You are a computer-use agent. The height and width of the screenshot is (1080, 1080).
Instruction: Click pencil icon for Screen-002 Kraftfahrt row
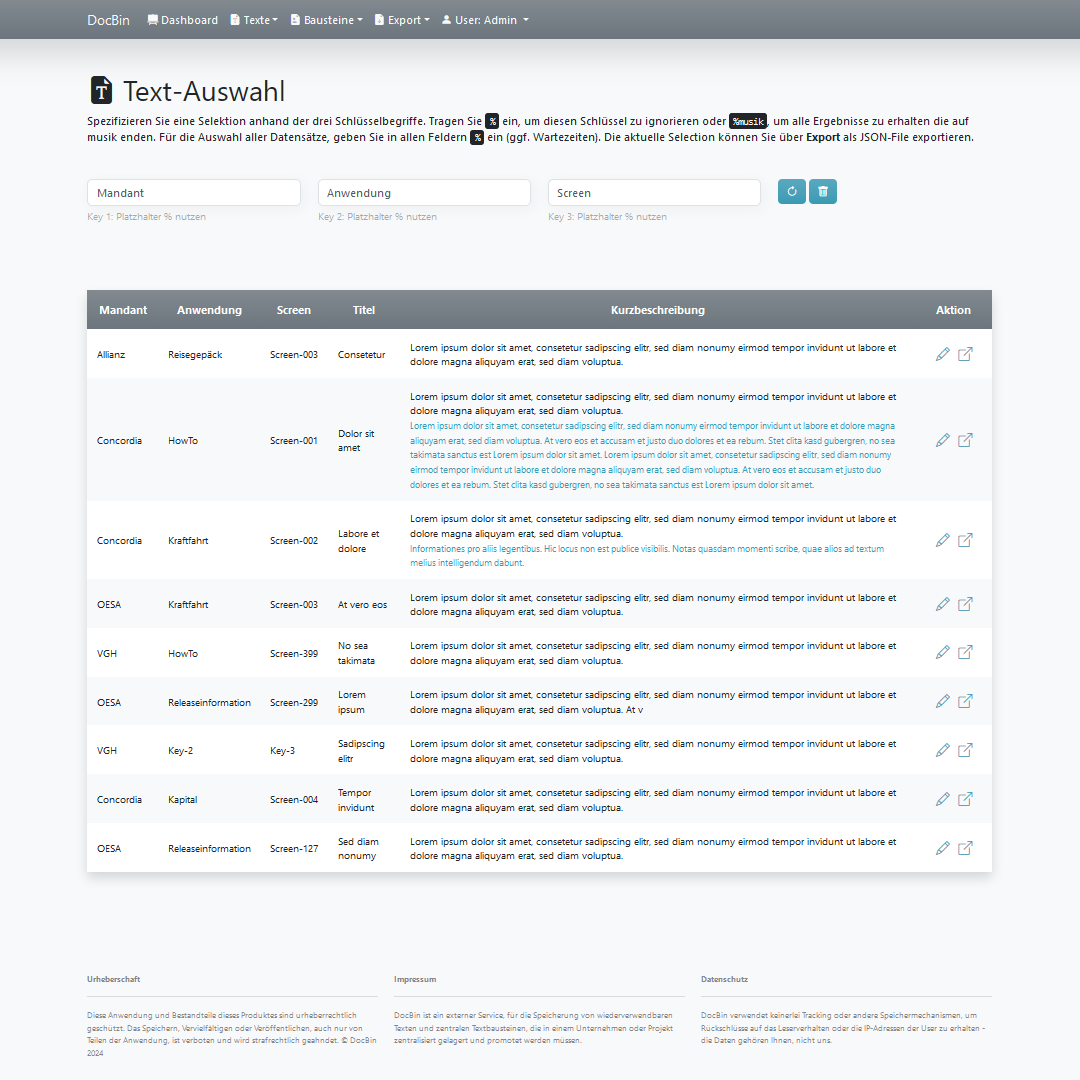(x=942, y=540)
